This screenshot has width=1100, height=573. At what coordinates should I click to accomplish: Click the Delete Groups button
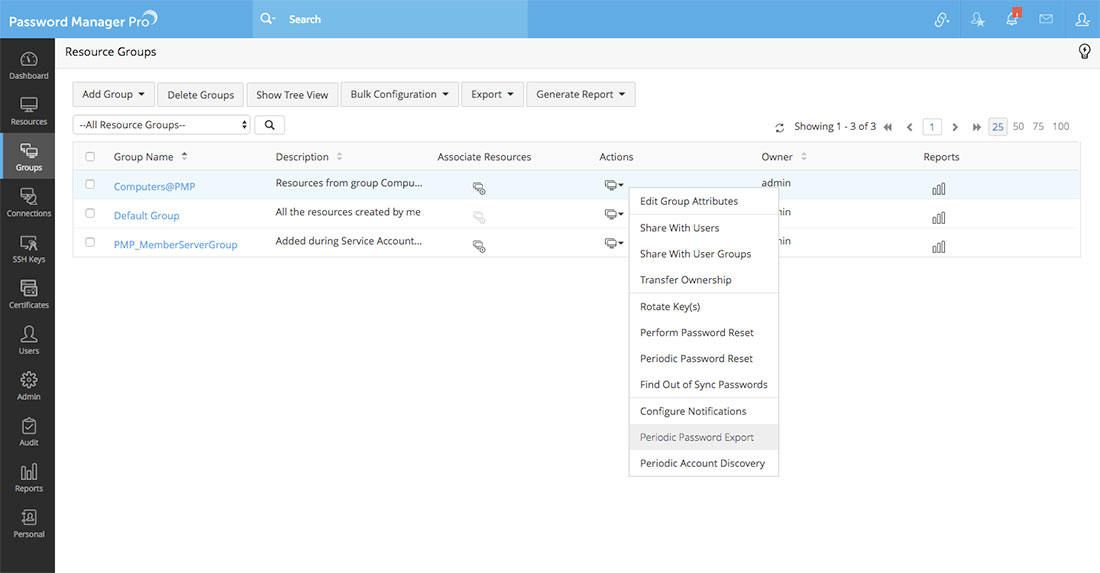200,95
